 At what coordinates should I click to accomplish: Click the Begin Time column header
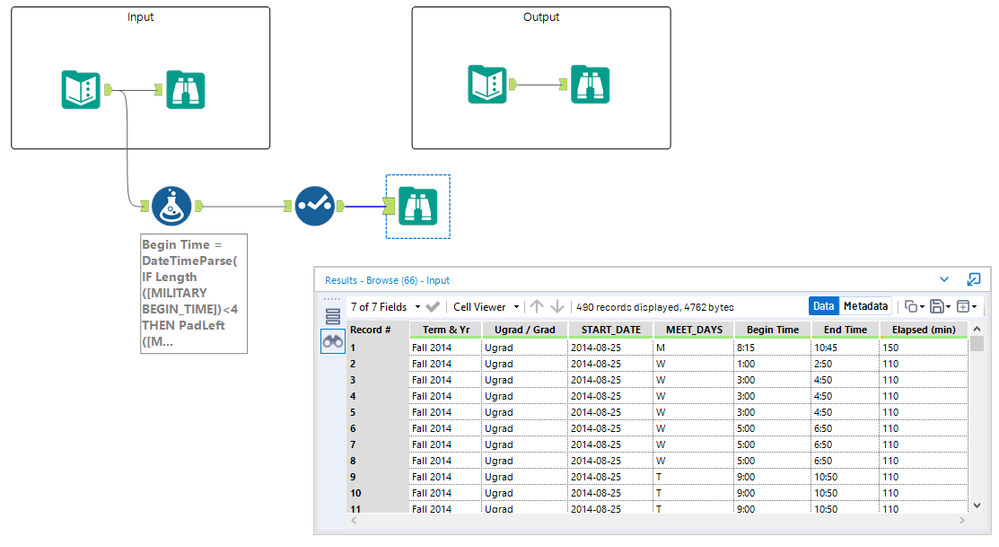(772, 330)
